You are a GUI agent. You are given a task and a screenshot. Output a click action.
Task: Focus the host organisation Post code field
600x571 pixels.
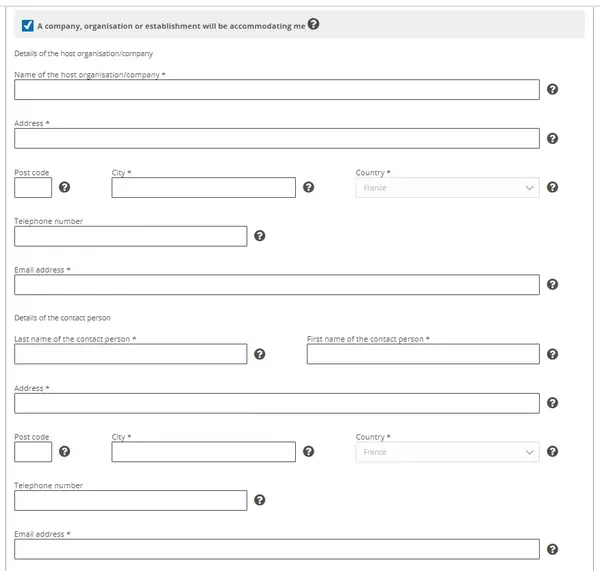(33, 188)
